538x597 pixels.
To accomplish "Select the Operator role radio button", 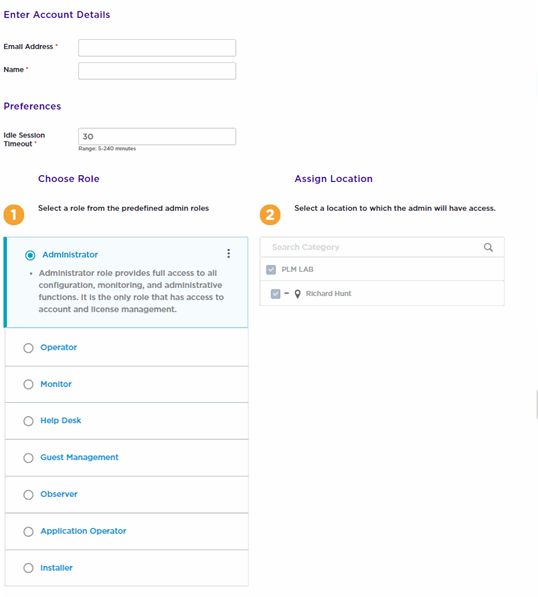I will point(28,348).
